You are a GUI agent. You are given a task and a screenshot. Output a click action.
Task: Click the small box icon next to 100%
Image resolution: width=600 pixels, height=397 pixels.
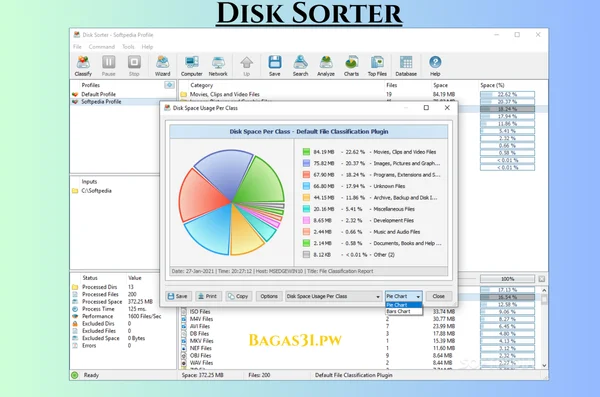coord(542,279)
